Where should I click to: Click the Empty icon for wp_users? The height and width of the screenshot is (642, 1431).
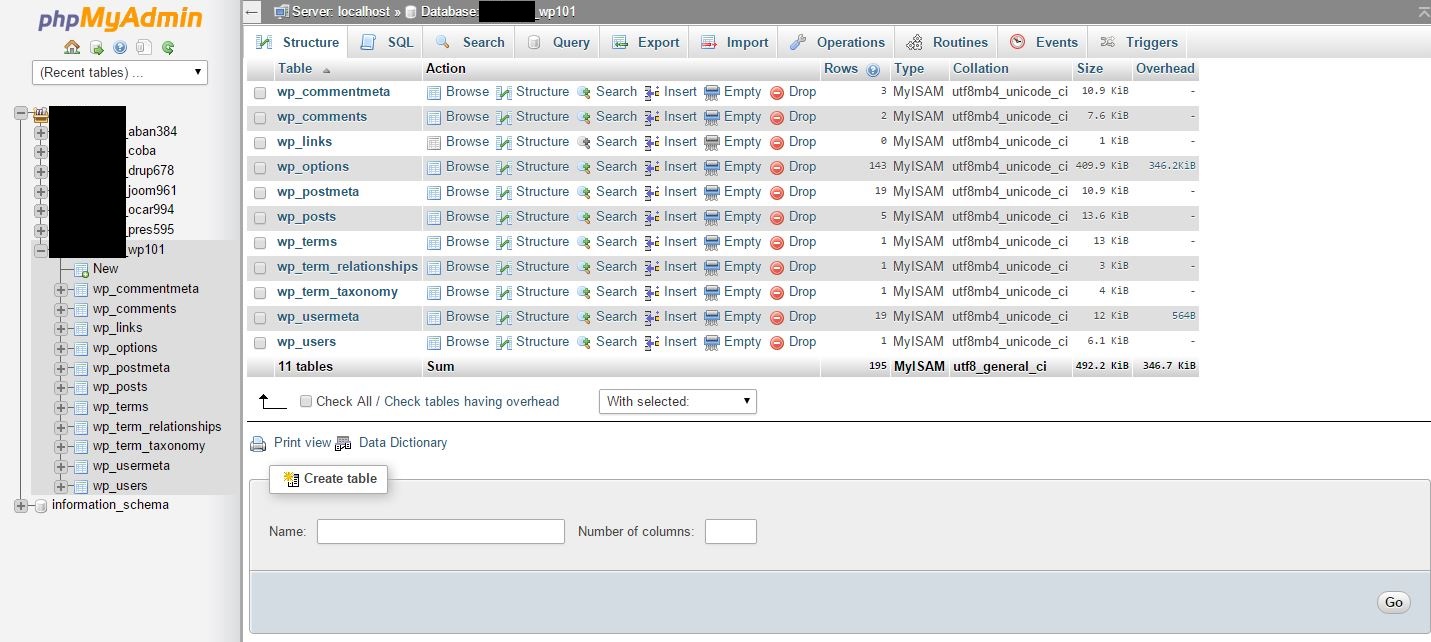point(712,342)
